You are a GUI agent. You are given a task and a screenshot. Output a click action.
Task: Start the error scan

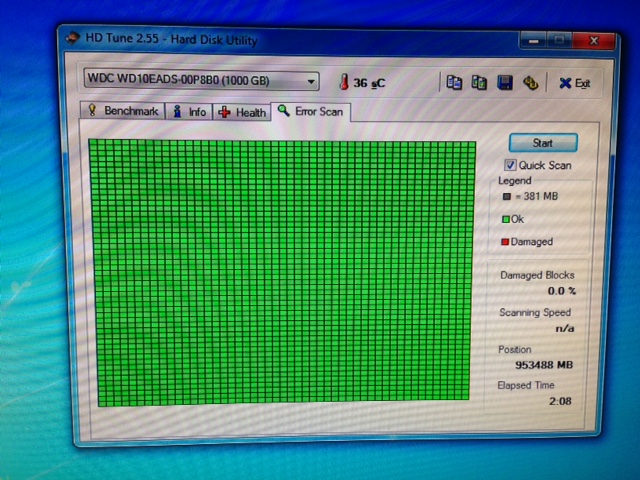(x=543, y=143)
